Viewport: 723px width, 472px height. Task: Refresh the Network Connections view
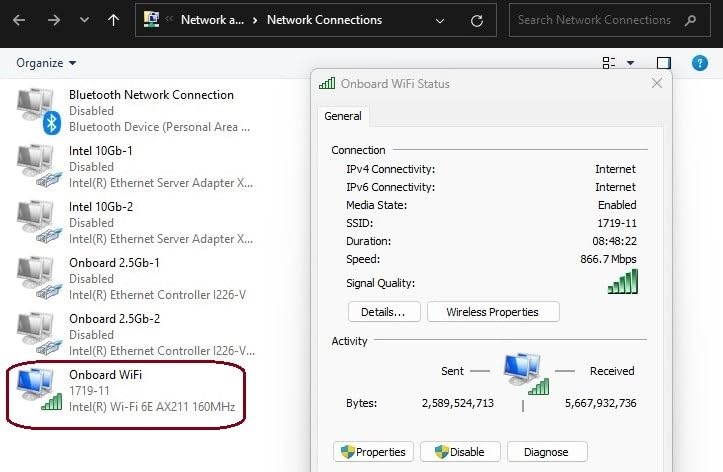point(477,20)
